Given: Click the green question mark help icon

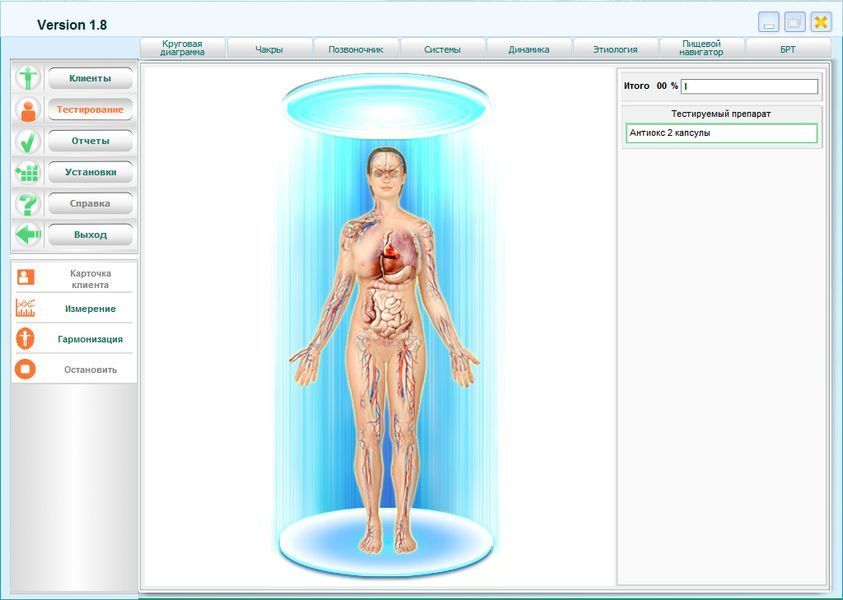Looking at the screenshot, I should (28, 203).
